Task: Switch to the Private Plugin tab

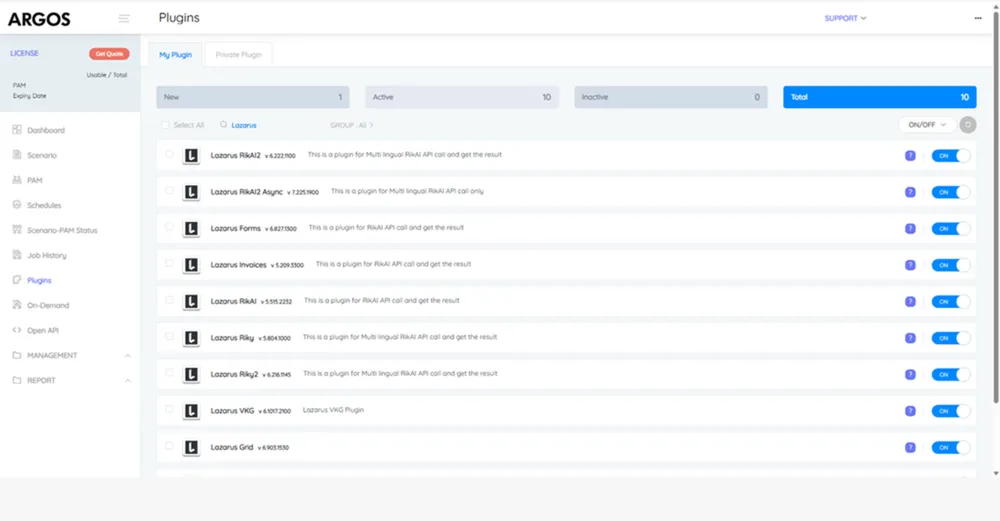Action: pos(238,55)
